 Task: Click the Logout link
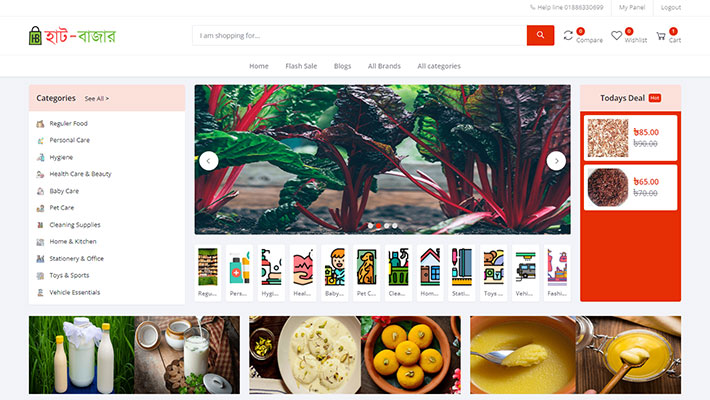pyautogui.click(x=671, y=7)
